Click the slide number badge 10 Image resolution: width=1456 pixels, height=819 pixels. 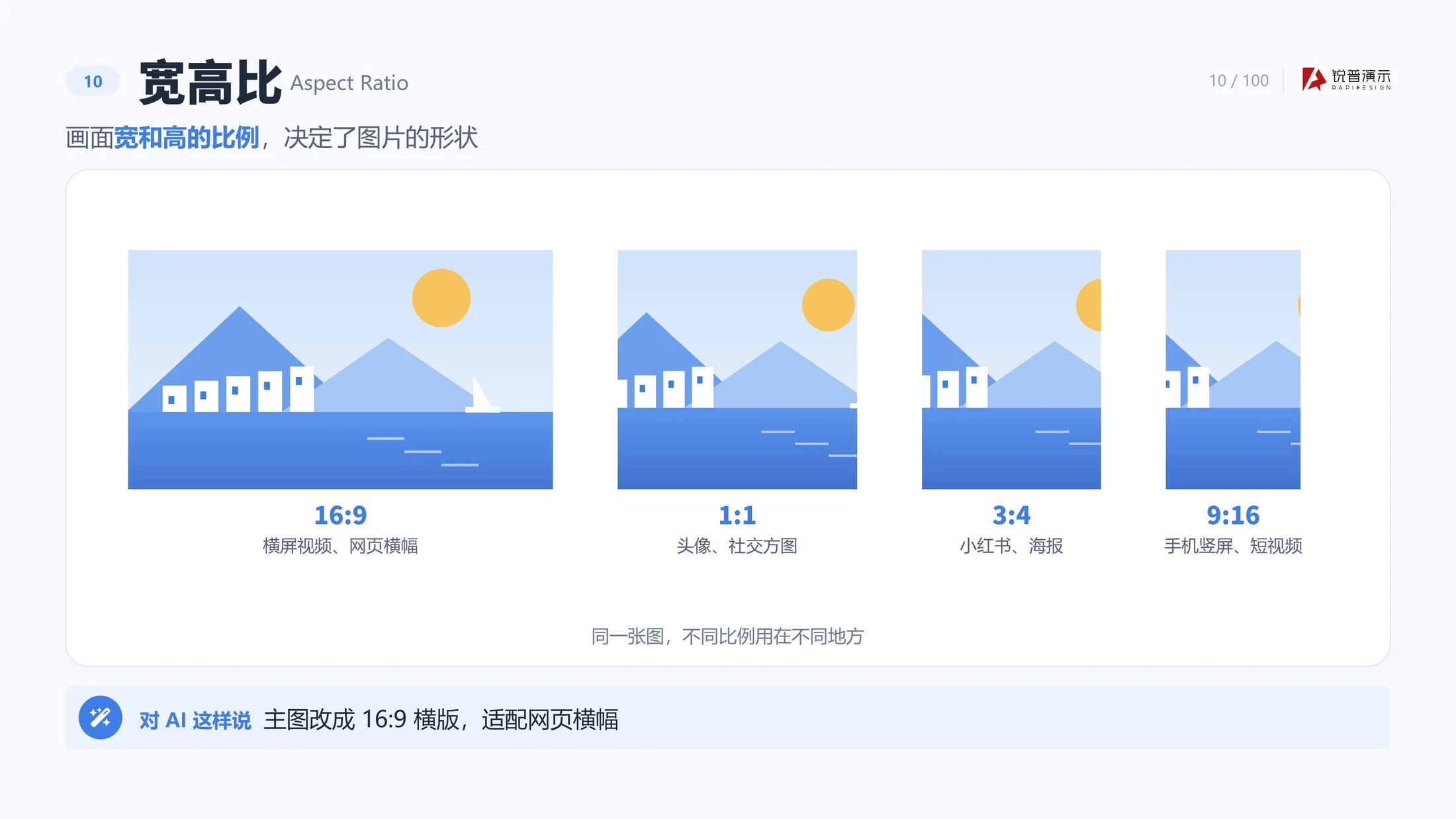93,81
